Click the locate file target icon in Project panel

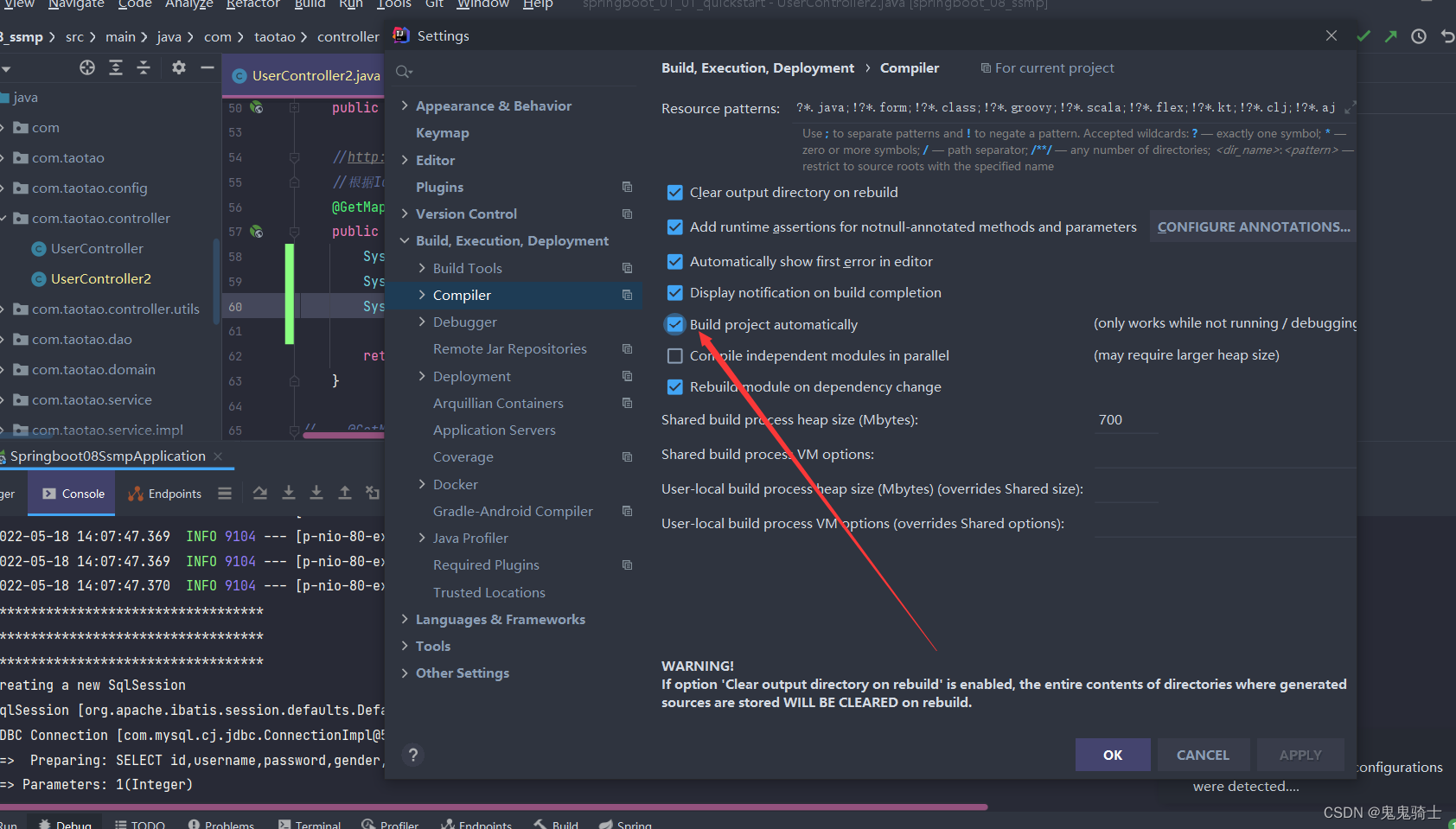(x=87, y=67)
